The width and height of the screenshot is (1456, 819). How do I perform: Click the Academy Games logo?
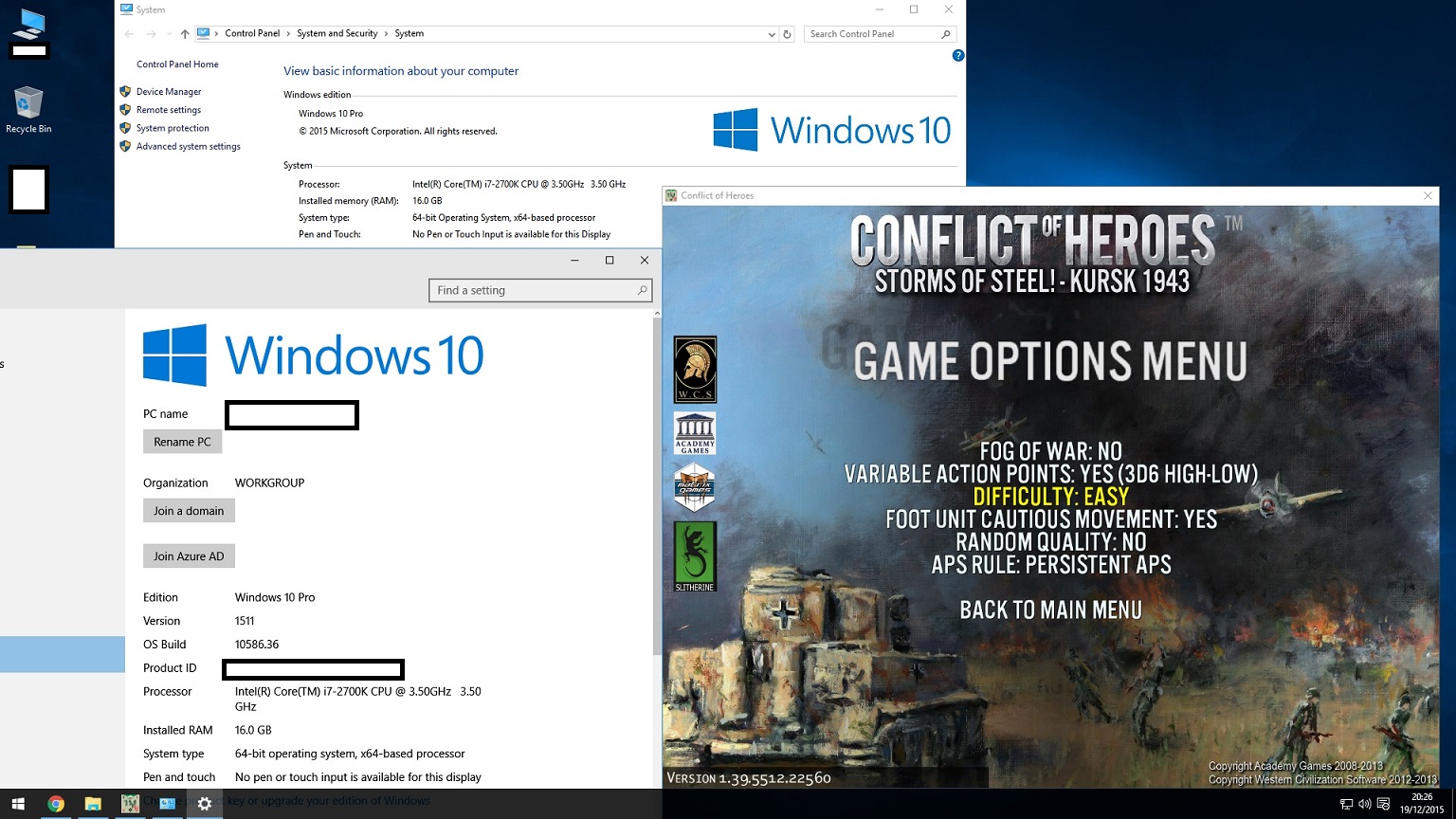[x=695, y=433]
